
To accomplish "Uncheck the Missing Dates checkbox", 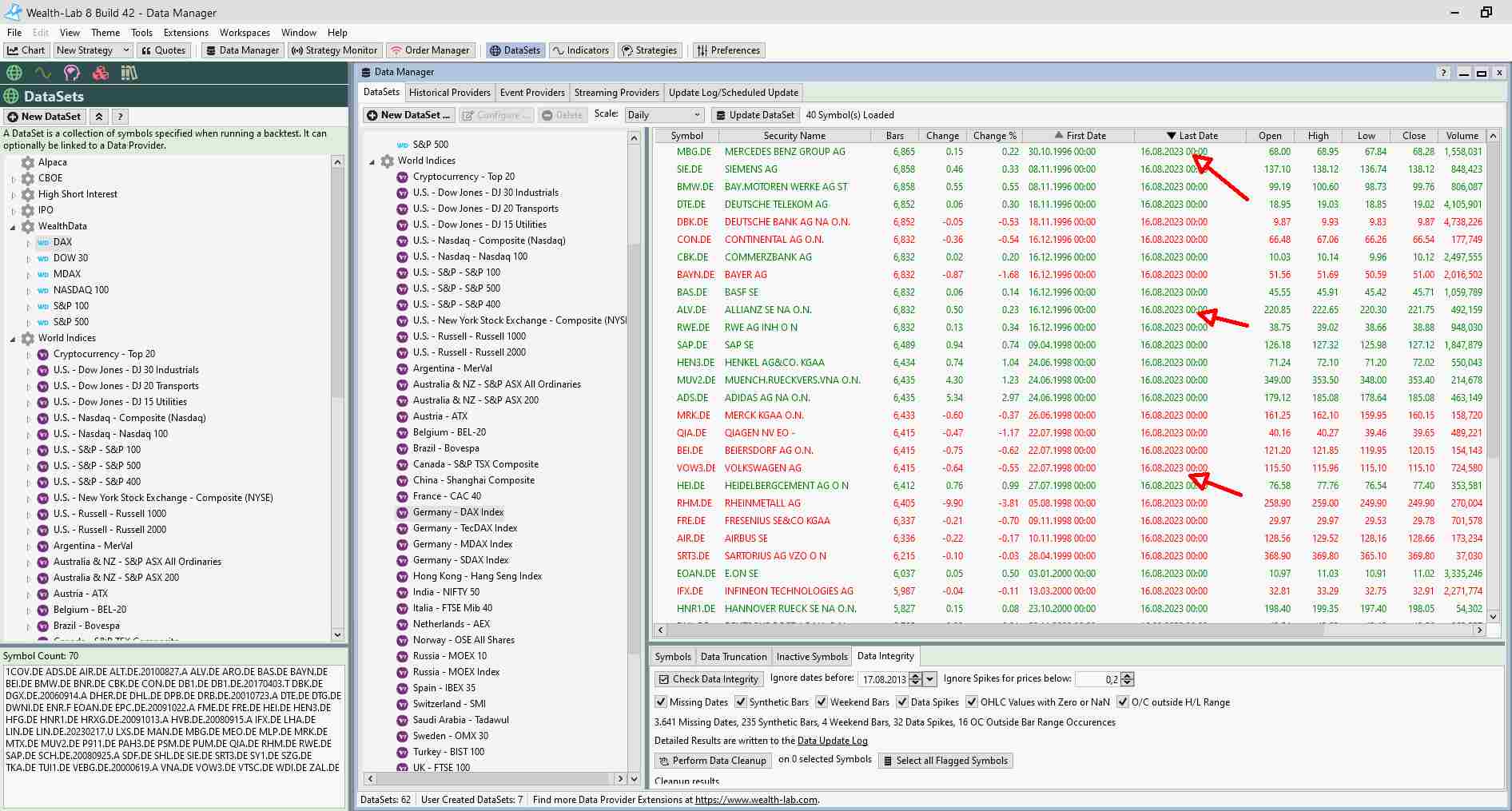I will [x=661, y=702].
